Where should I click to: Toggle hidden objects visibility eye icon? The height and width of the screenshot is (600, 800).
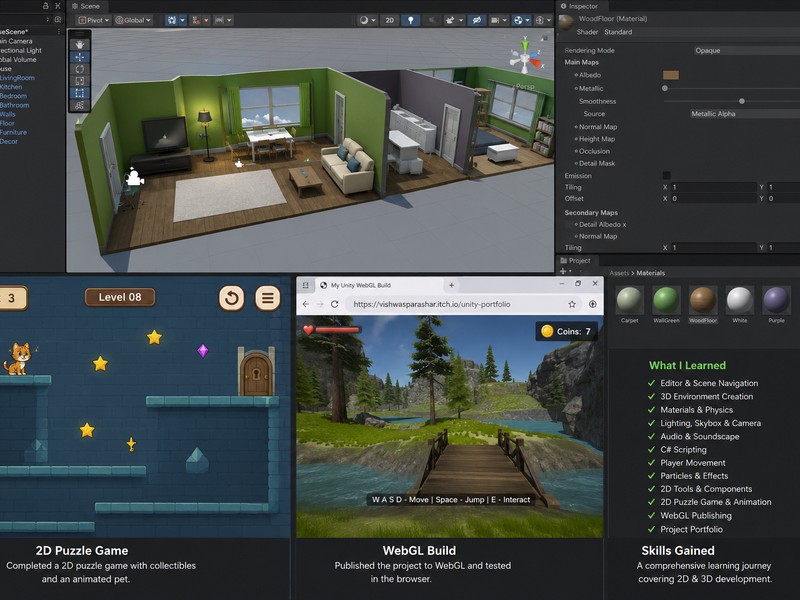477,20
